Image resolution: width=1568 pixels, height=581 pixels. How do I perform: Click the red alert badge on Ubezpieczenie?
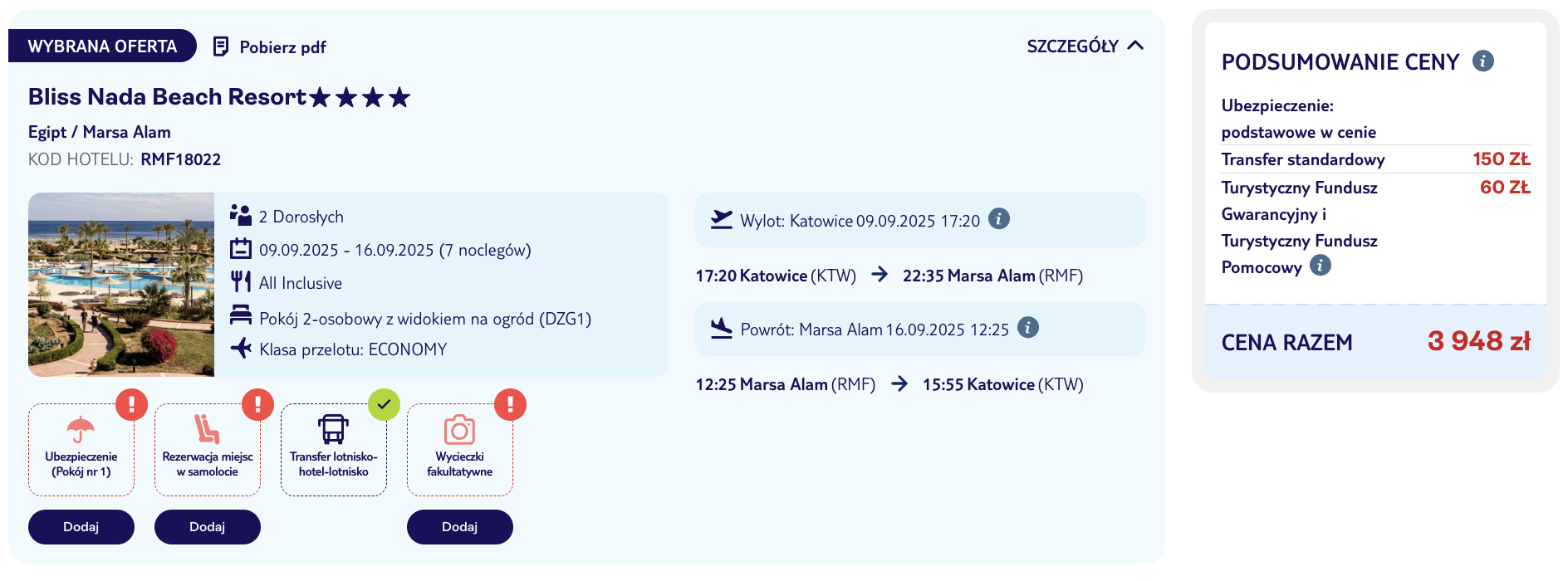131,404
